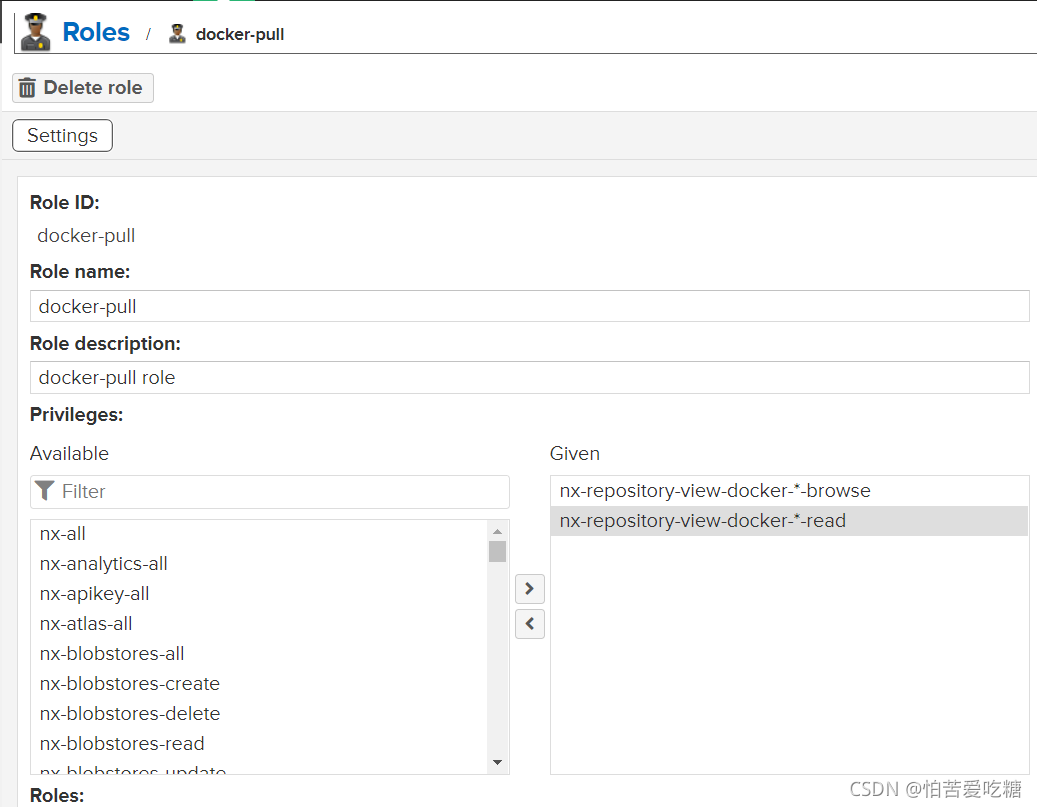Select nx-blobstores-read privilege
Screen dimensions: 1037x807
pyautogui.click(x=259, y=743)
